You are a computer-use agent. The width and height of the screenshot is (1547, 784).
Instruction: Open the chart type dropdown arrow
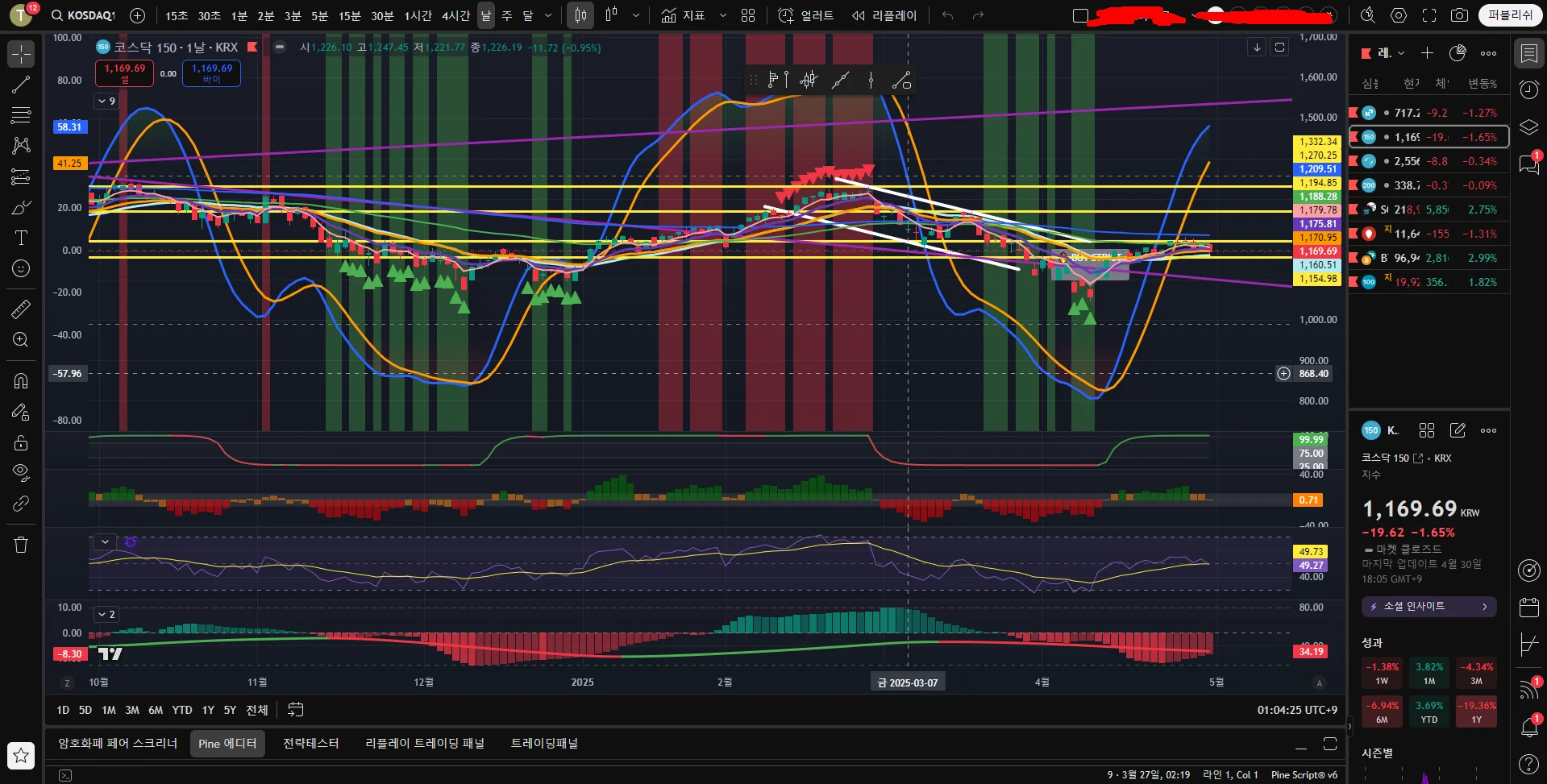click(636, 15)
